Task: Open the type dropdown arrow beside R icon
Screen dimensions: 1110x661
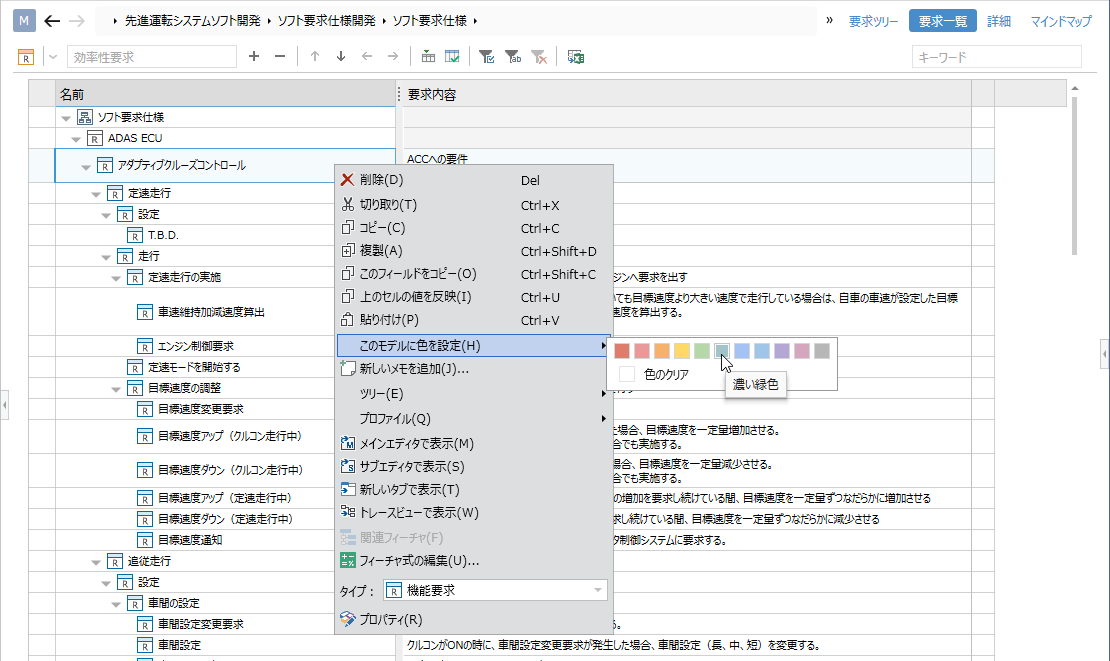Action: [52, 57]
